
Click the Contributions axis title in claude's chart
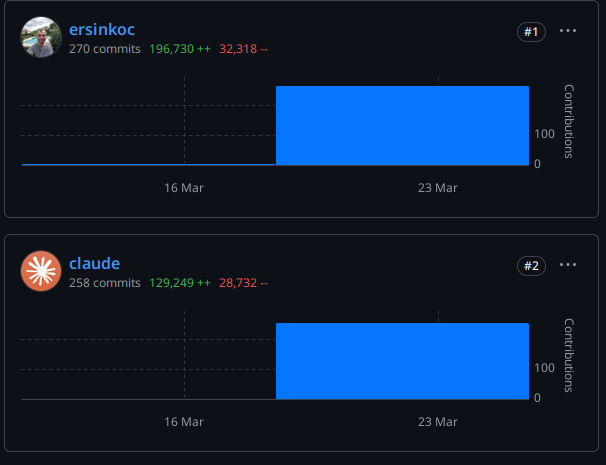click(569, 355)
